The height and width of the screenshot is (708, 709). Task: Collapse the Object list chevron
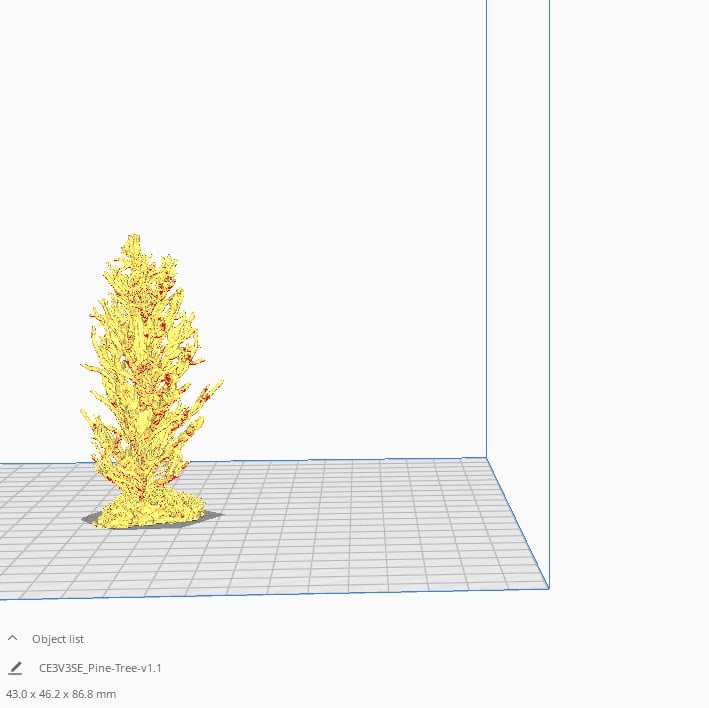(x=13, y=638)
